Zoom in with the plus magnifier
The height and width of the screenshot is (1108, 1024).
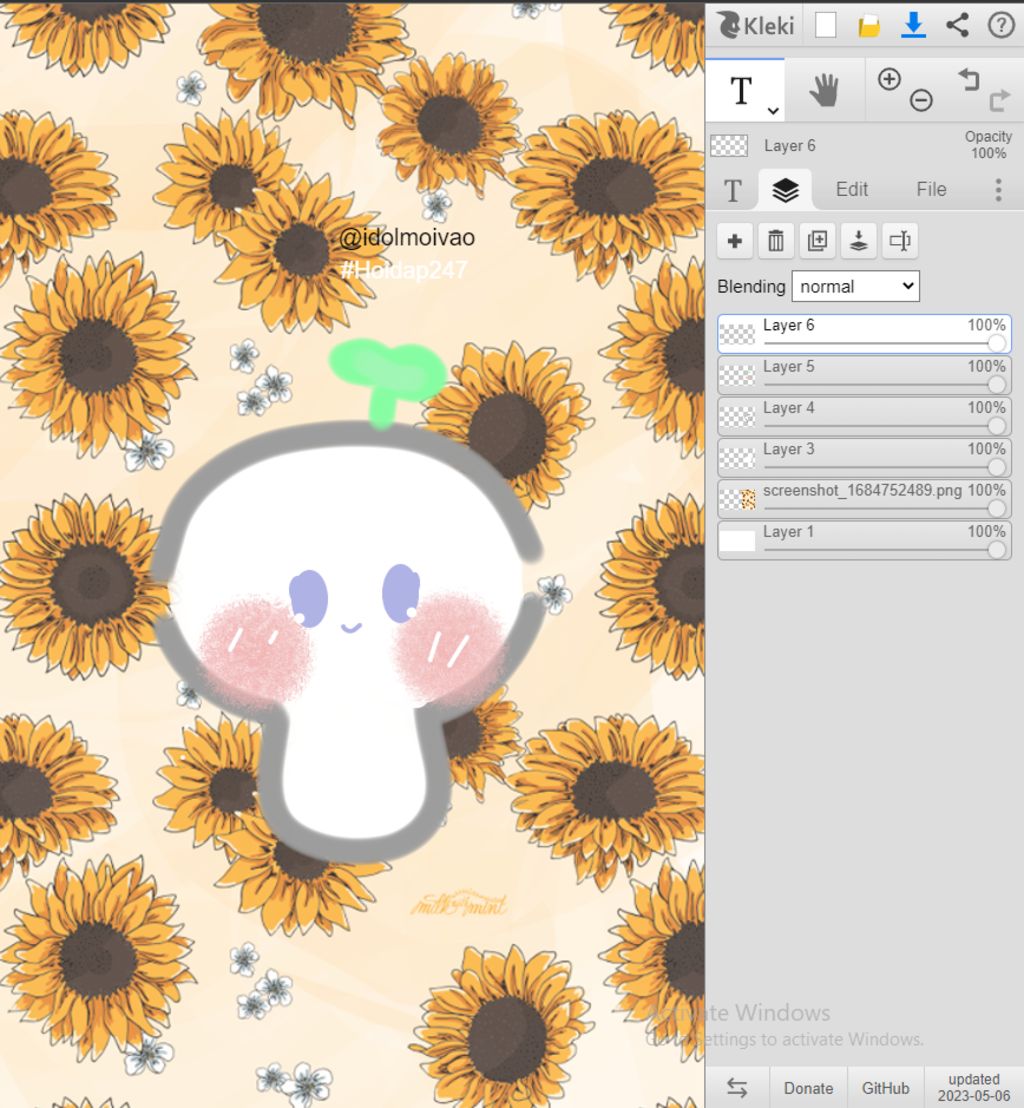889,80
